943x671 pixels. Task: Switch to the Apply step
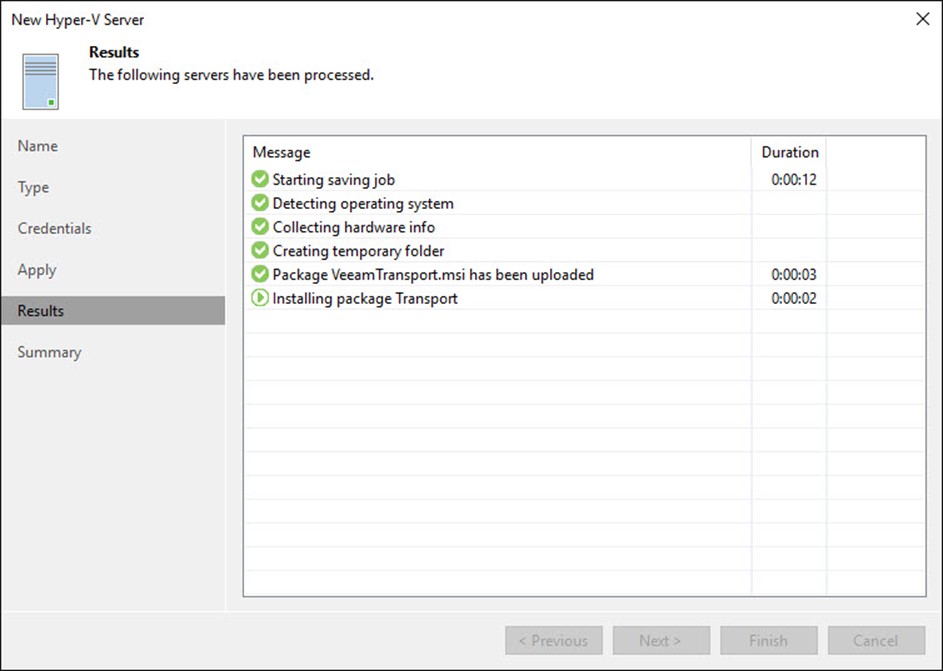[x=37, y=270]
